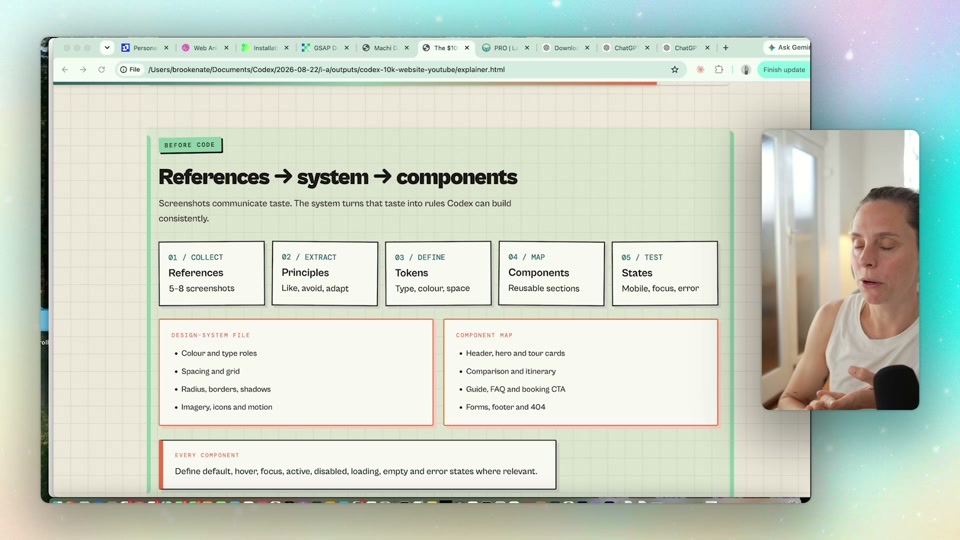The width and height of the screenshot is (960, 540).
Task: Open a new browser tab
Action: pos(726,48)
